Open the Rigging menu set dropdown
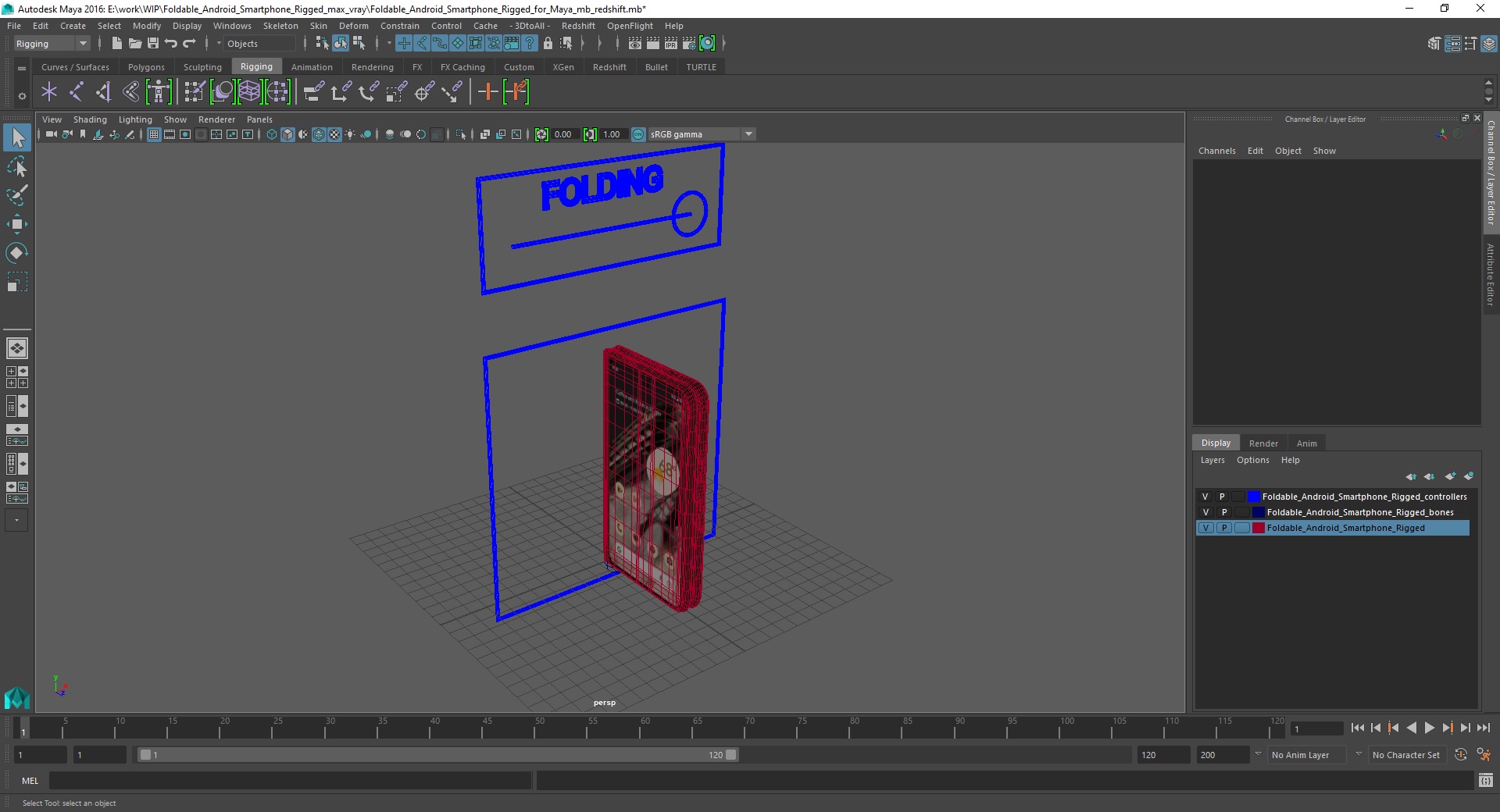 tap(52, 44)
